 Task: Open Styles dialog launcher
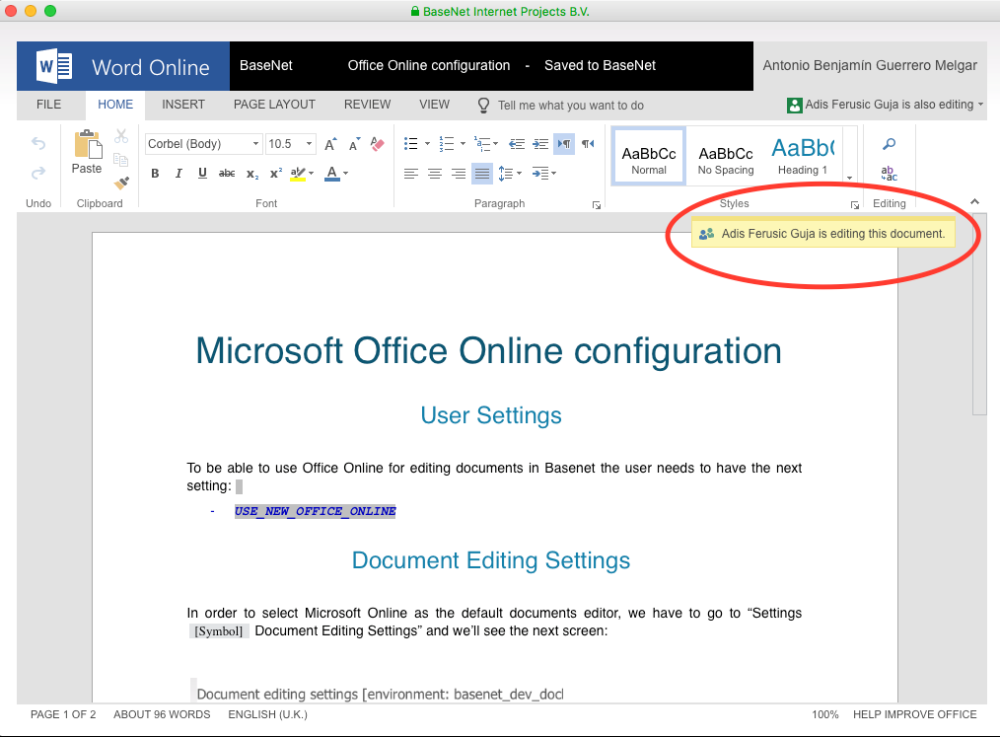[855, 205]
